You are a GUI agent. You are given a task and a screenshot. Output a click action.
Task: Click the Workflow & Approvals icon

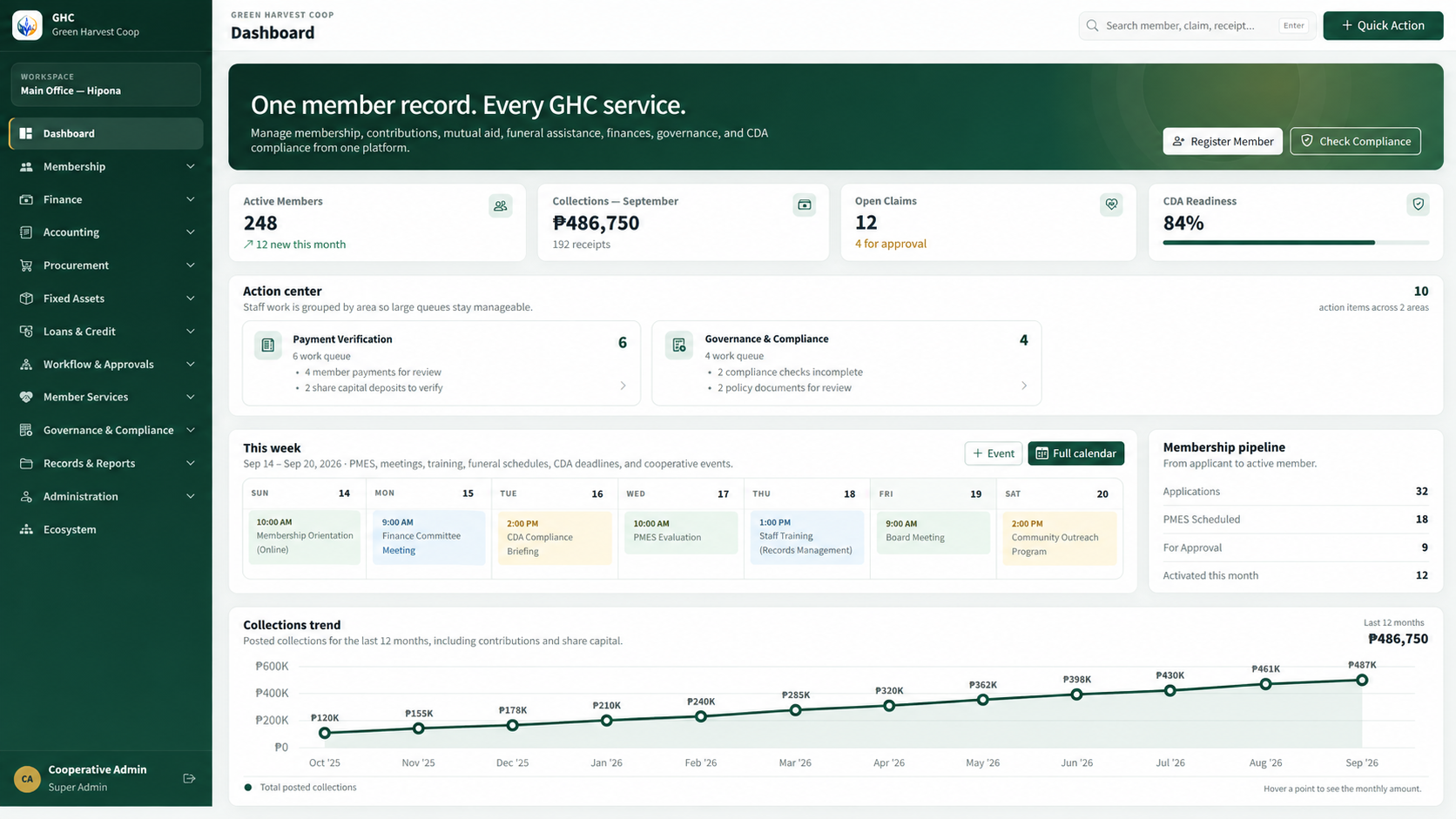coord(26,365)
